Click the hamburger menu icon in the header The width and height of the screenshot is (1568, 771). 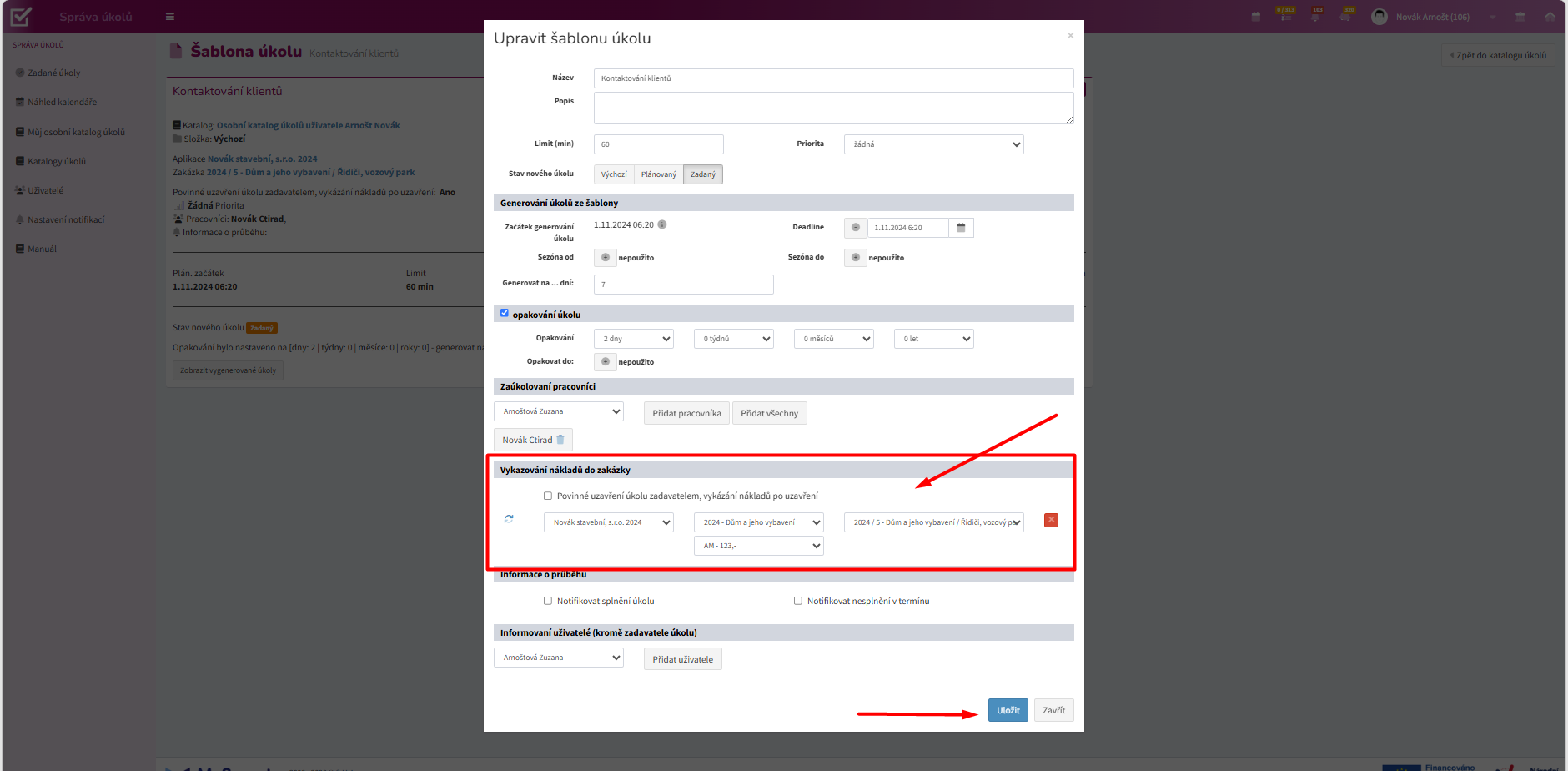coord(170,17)
